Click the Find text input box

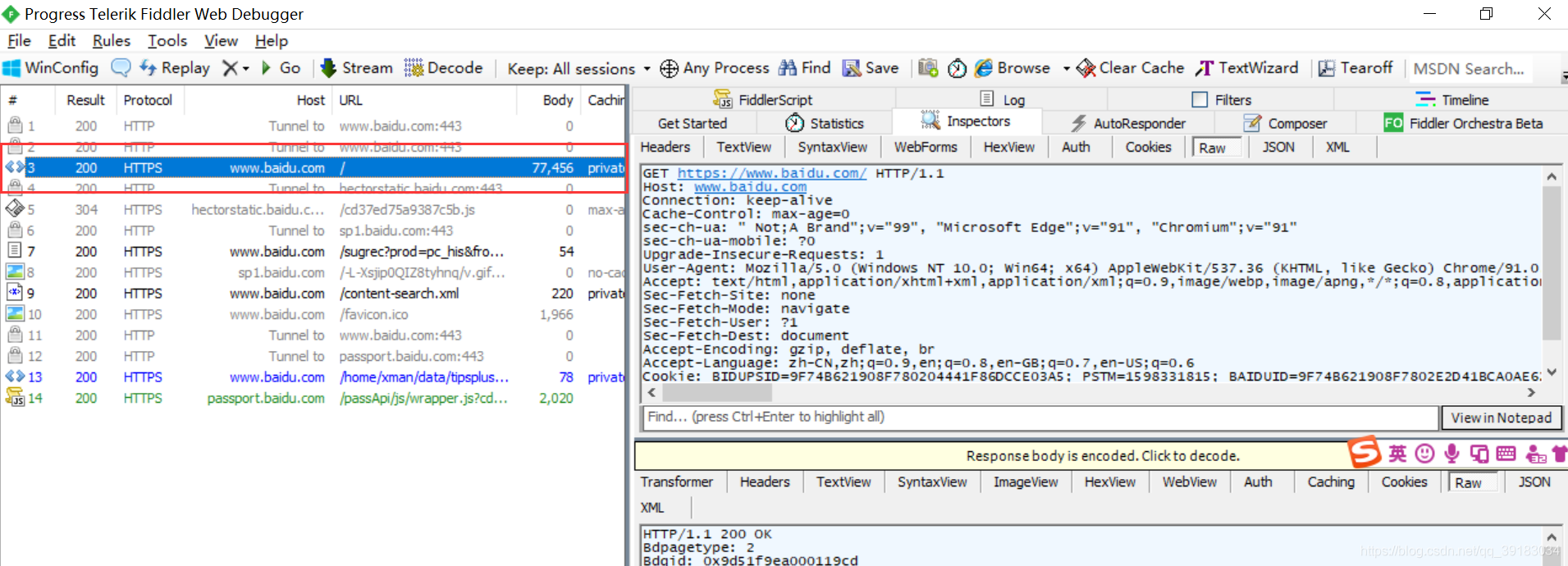click(1040, 417)
